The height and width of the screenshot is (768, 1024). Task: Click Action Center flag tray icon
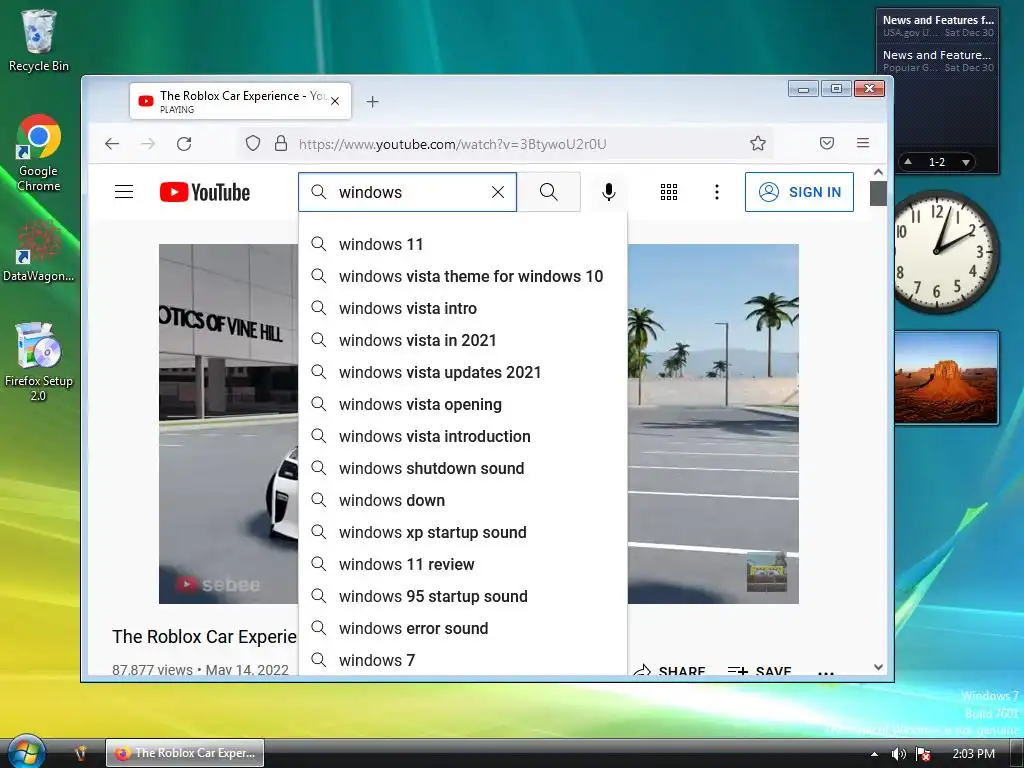click(x=923, y=754)
